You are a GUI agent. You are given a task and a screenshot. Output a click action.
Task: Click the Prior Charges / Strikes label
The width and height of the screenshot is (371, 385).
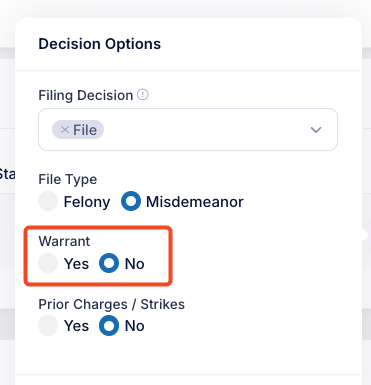(x=112, y=304)
